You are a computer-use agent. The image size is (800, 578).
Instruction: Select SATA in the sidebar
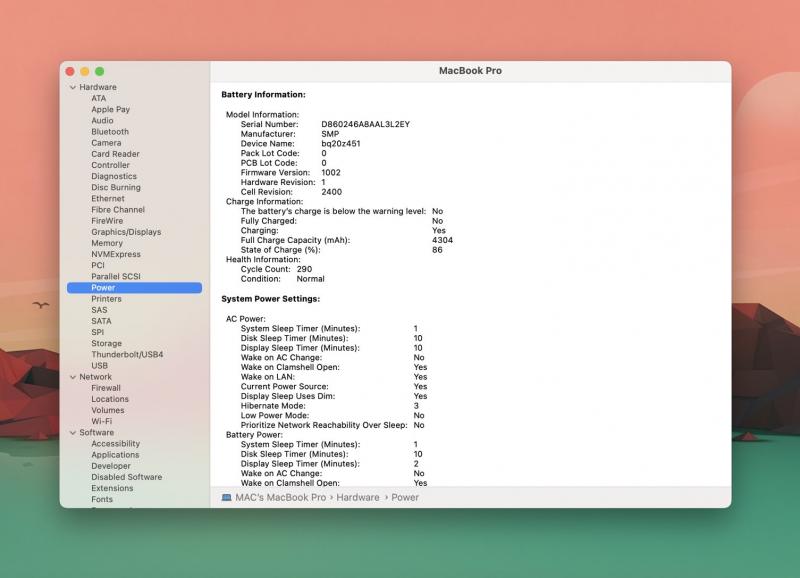102,321
